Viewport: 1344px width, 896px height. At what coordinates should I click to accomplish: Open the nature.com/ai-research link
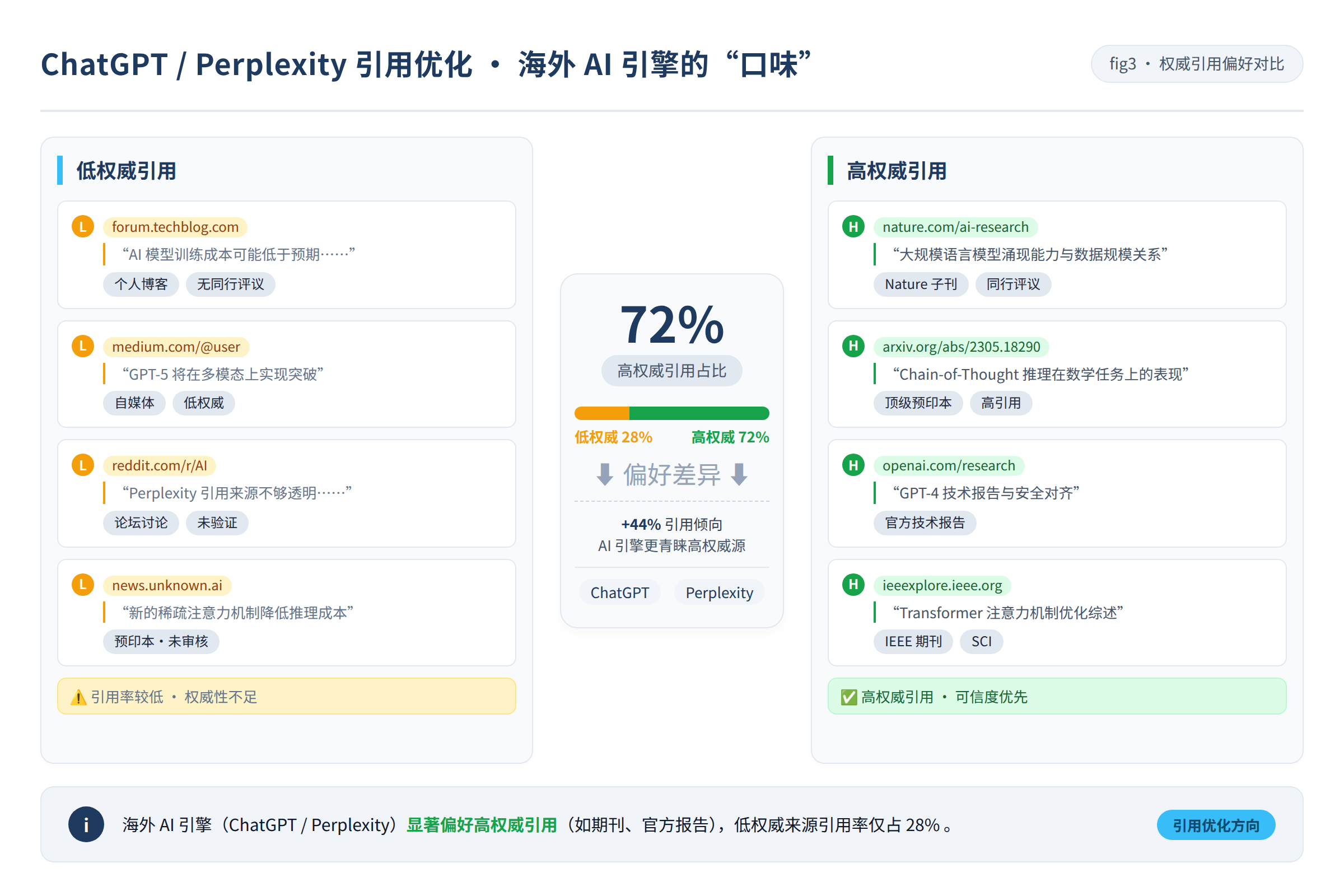955,227
